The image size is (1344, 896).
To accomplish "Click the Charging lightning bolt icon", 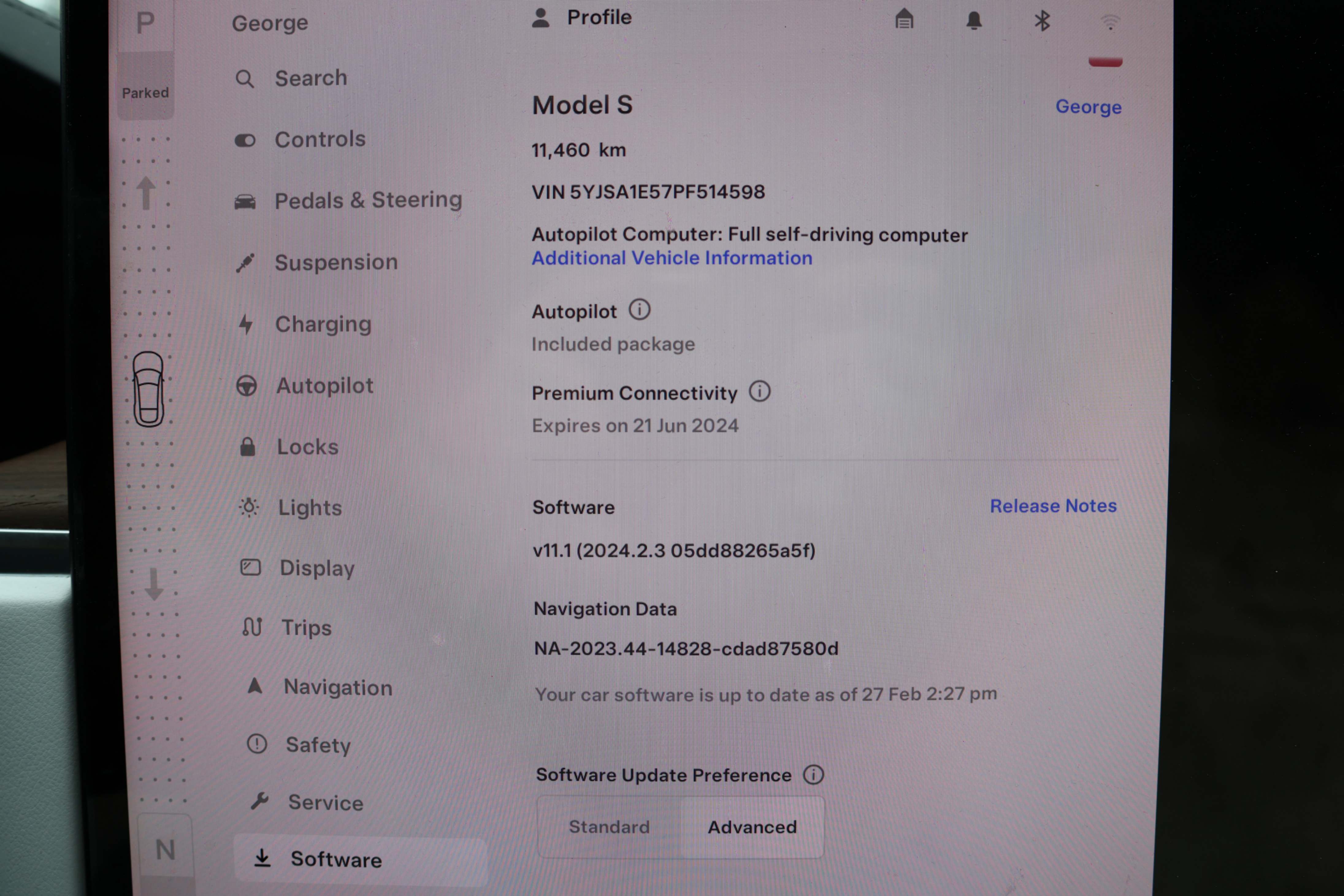I will (x=246, y=324).
